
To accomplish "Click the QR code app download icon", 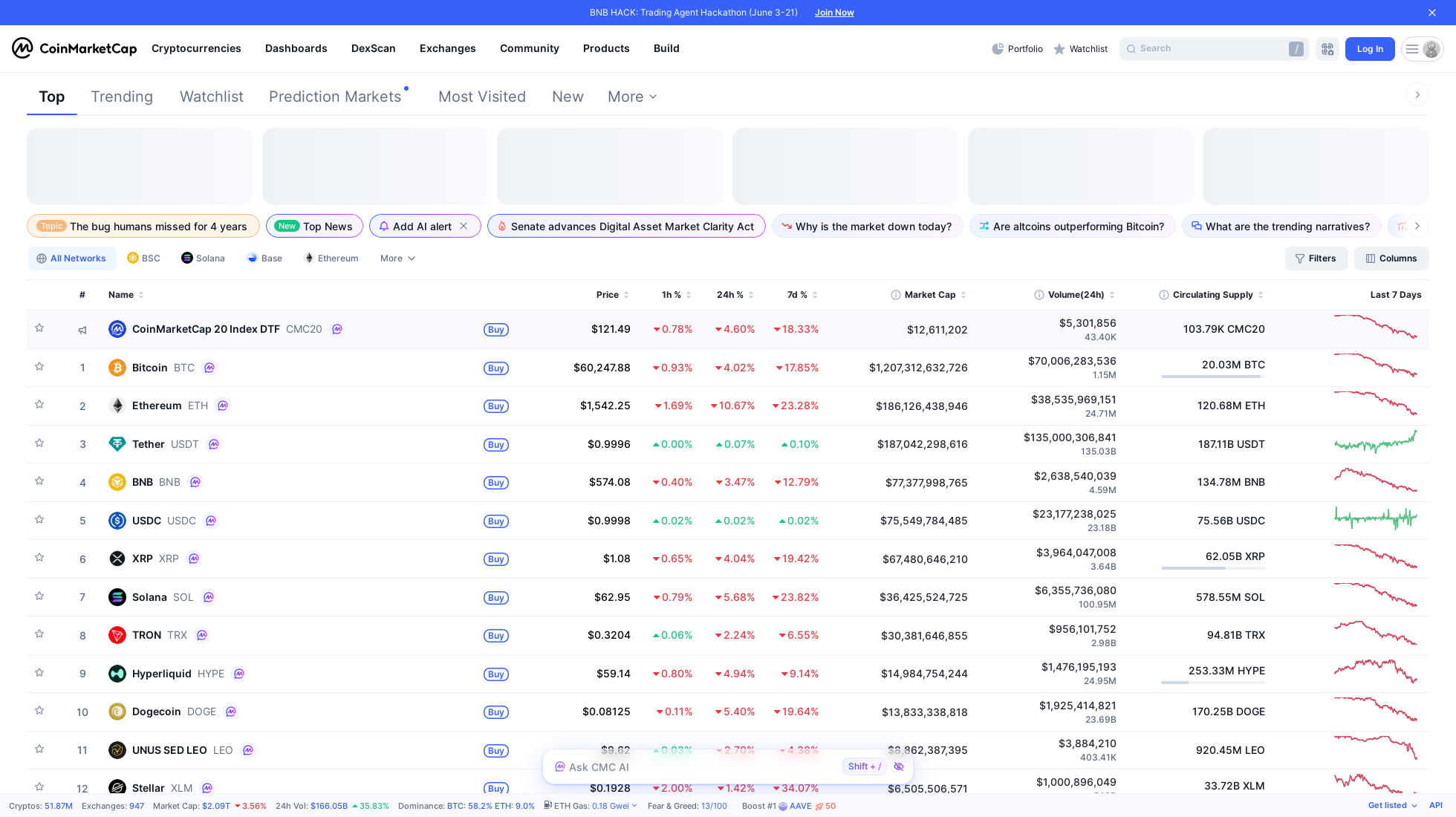I will (x=1327, y=49).
